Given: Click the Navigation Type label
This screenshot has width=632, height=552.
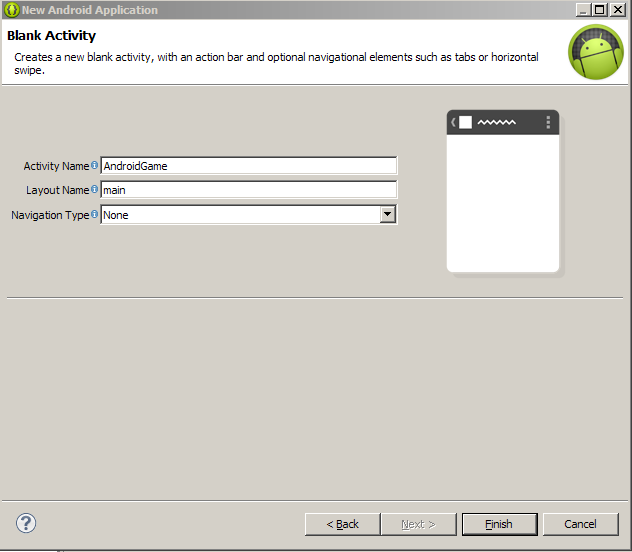Looking at the screenshot, I should pyautogui.click(x=50, y=215).
